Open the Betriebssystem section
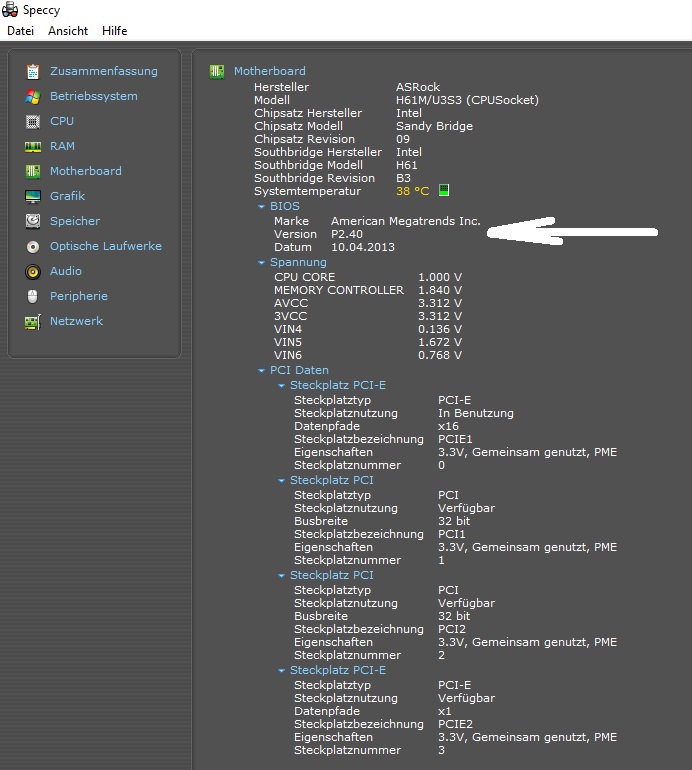 94,96
